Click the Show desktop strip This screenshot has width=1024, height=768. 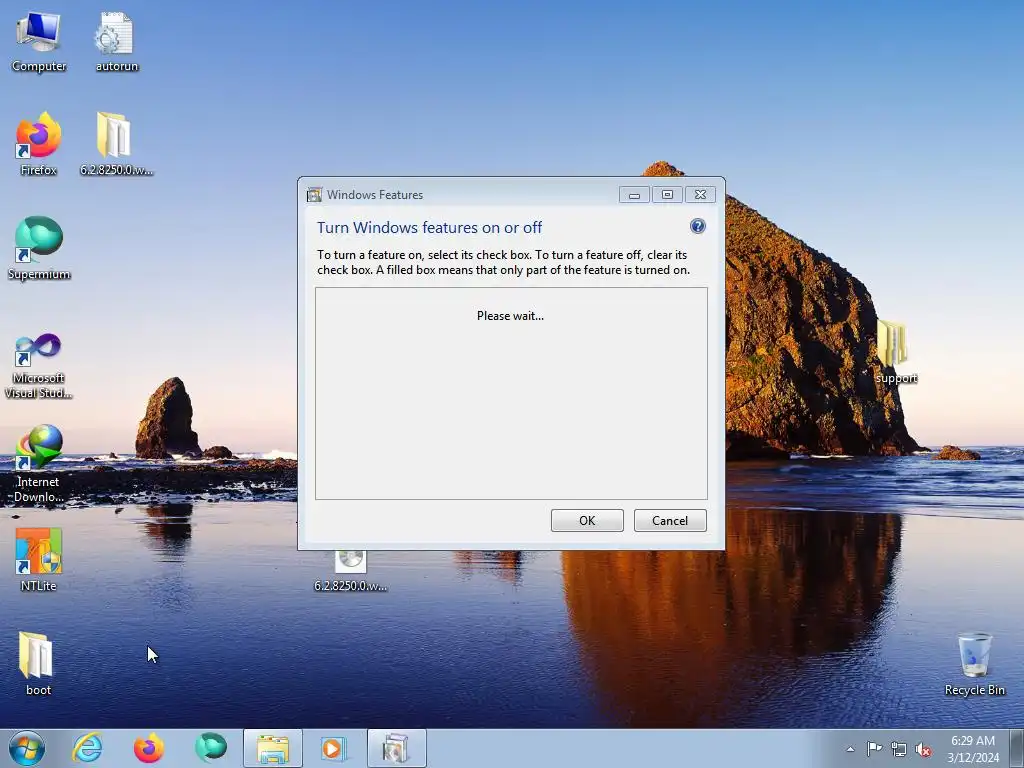point(1017,748)
